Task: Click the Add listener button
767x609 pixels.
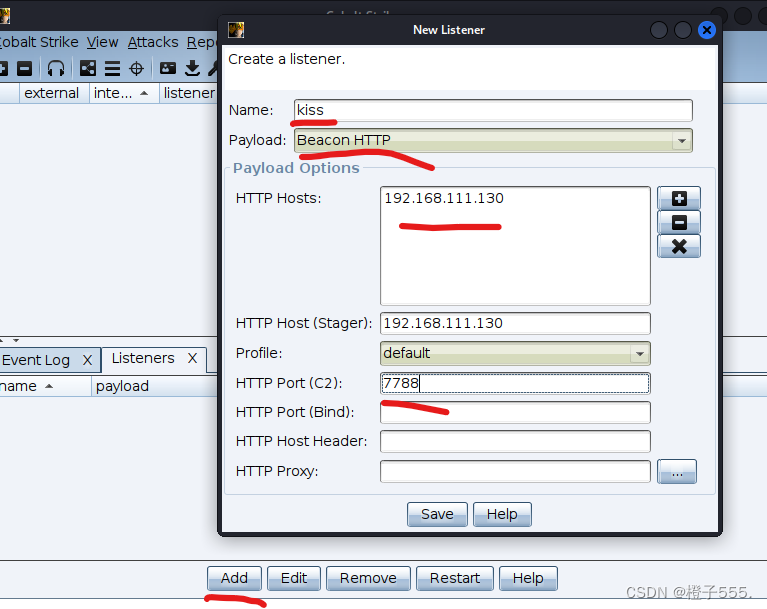Action: tap(234, 578)
